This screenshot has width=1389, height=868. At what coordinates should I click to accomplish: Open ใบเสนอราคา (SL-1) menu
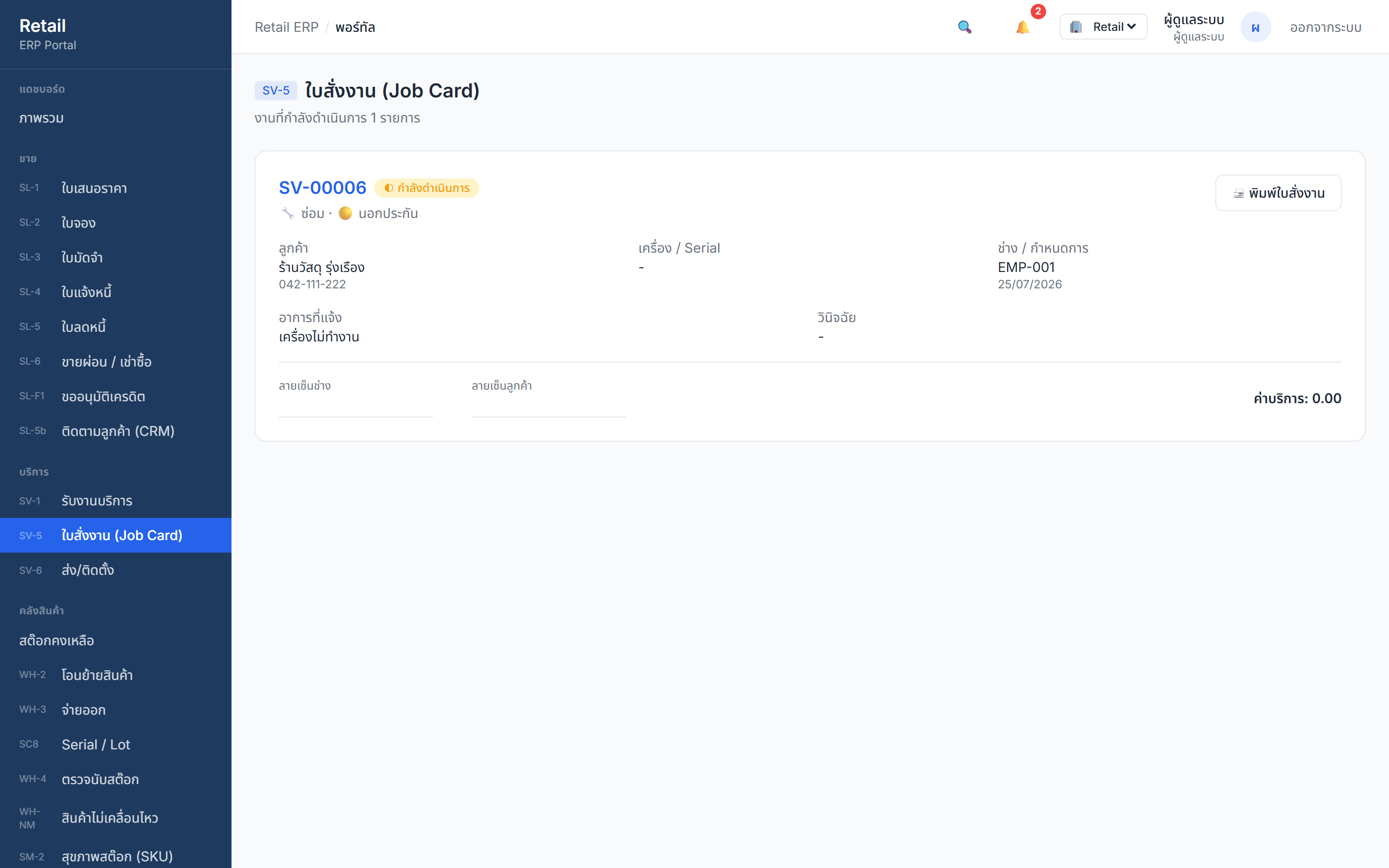pyautogui.click(x=115, y=188)
